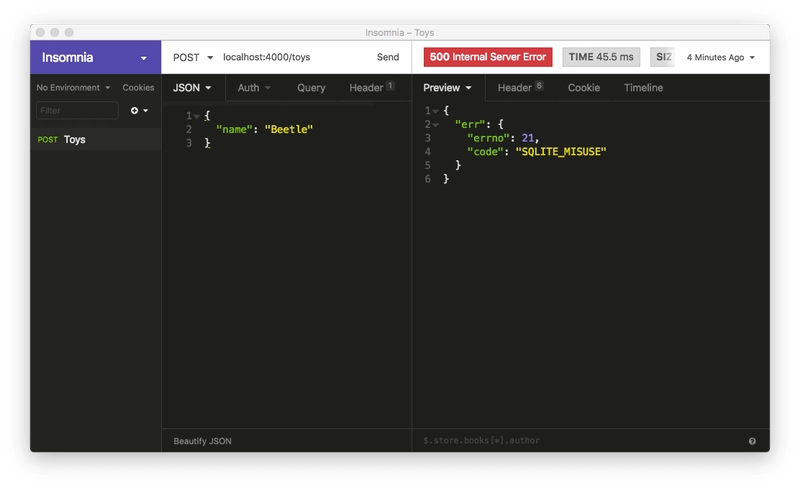Switch to the Timeline tab
The width and height of the screenshot is (800, 488).
pyautogui.click(x=643, y=88)
